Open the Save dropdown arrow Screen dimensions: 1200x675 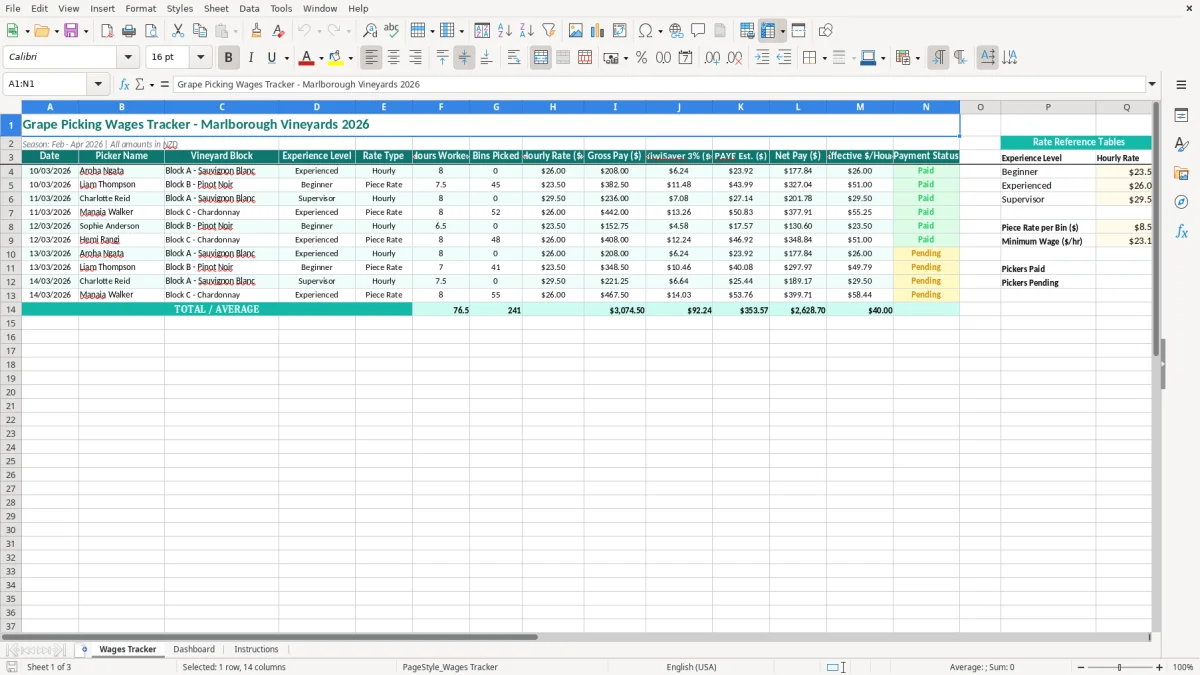pyautogui.click(x=86, y=31)
